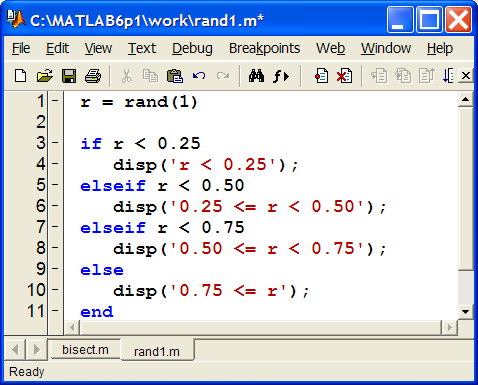Toggle breakpoint dash on line 3
The width and height of the screenshot is (478, 385).
tap(55, 142)
